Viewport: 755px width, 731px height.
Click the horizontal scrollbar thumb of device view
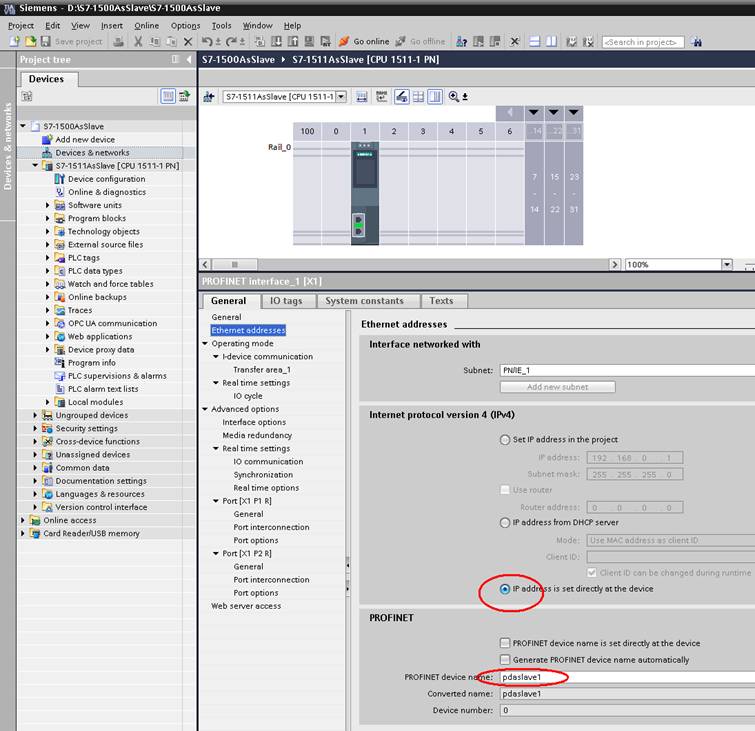tap(235, 264)
